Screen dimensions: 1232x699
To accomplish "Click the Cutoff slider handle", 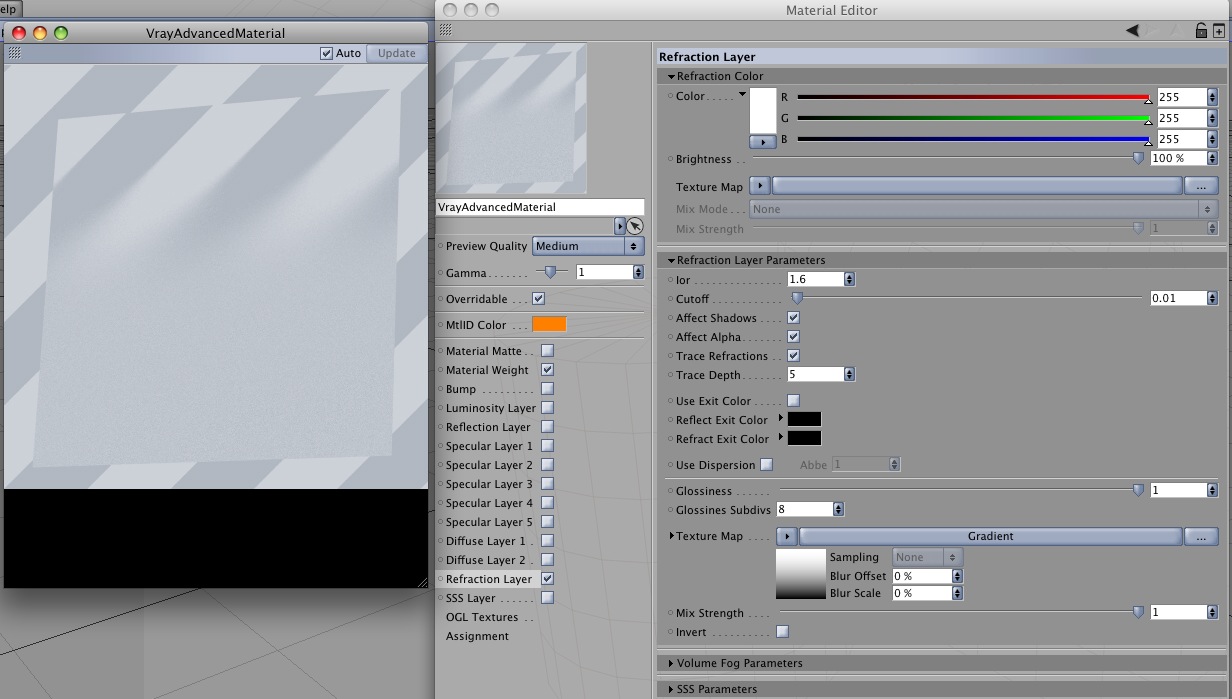I will (x=797, y=298).
